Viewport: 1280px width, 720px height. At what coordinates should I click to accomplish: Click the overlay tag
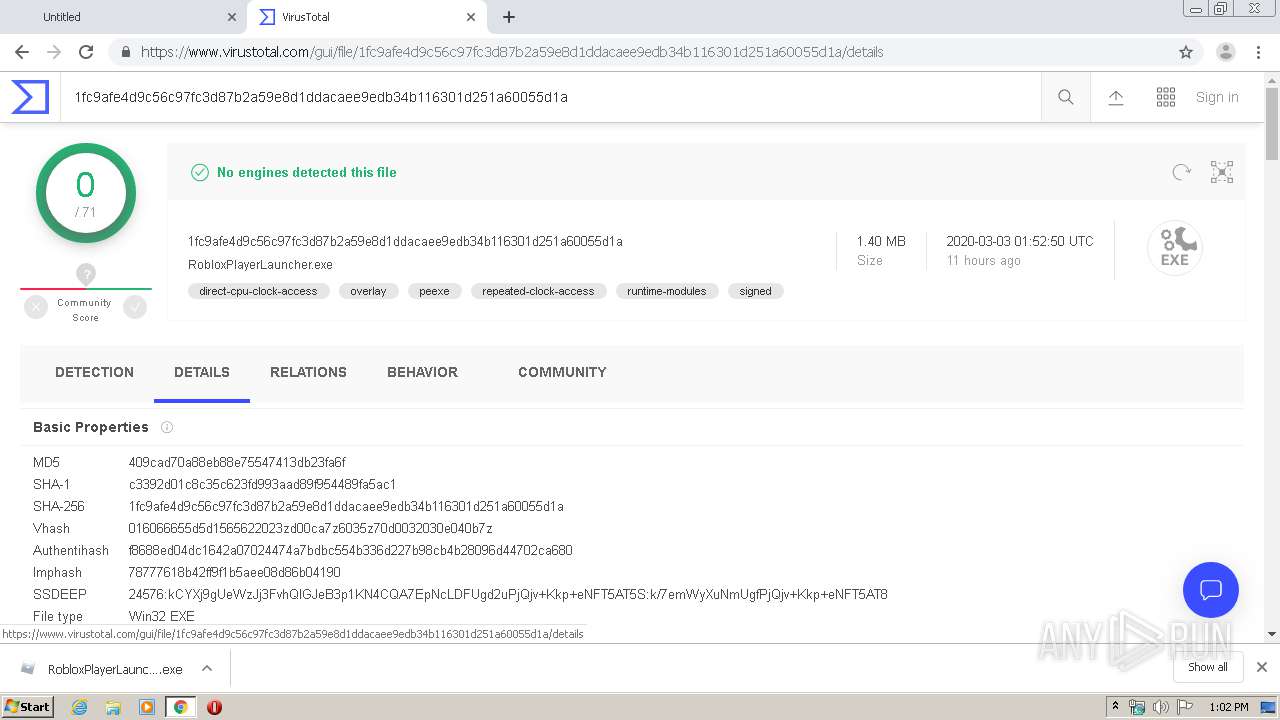(x=368, y=291)
